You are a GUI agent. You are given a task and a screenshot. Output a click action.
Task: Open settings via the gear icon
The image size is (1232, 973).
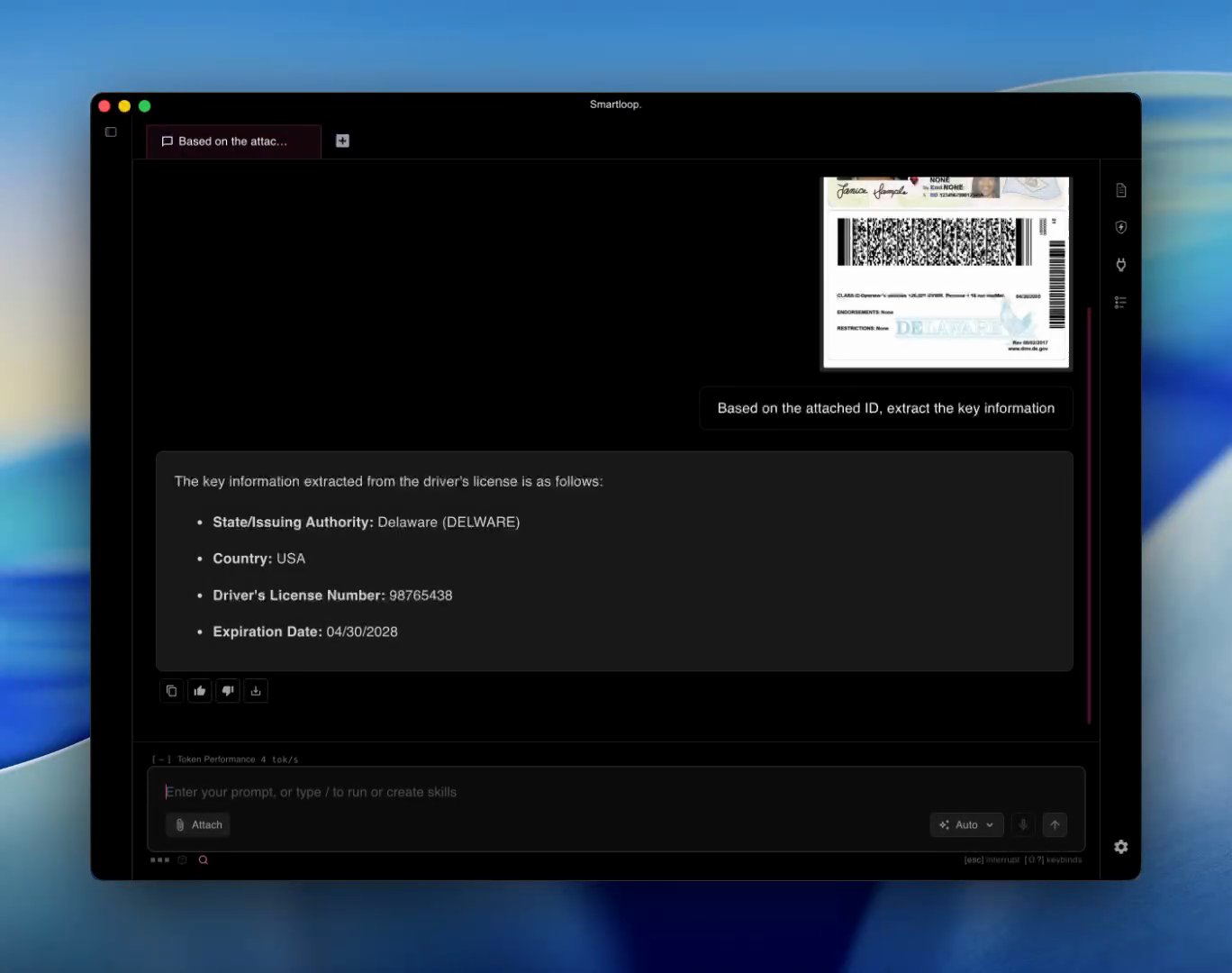(1120, 847)
